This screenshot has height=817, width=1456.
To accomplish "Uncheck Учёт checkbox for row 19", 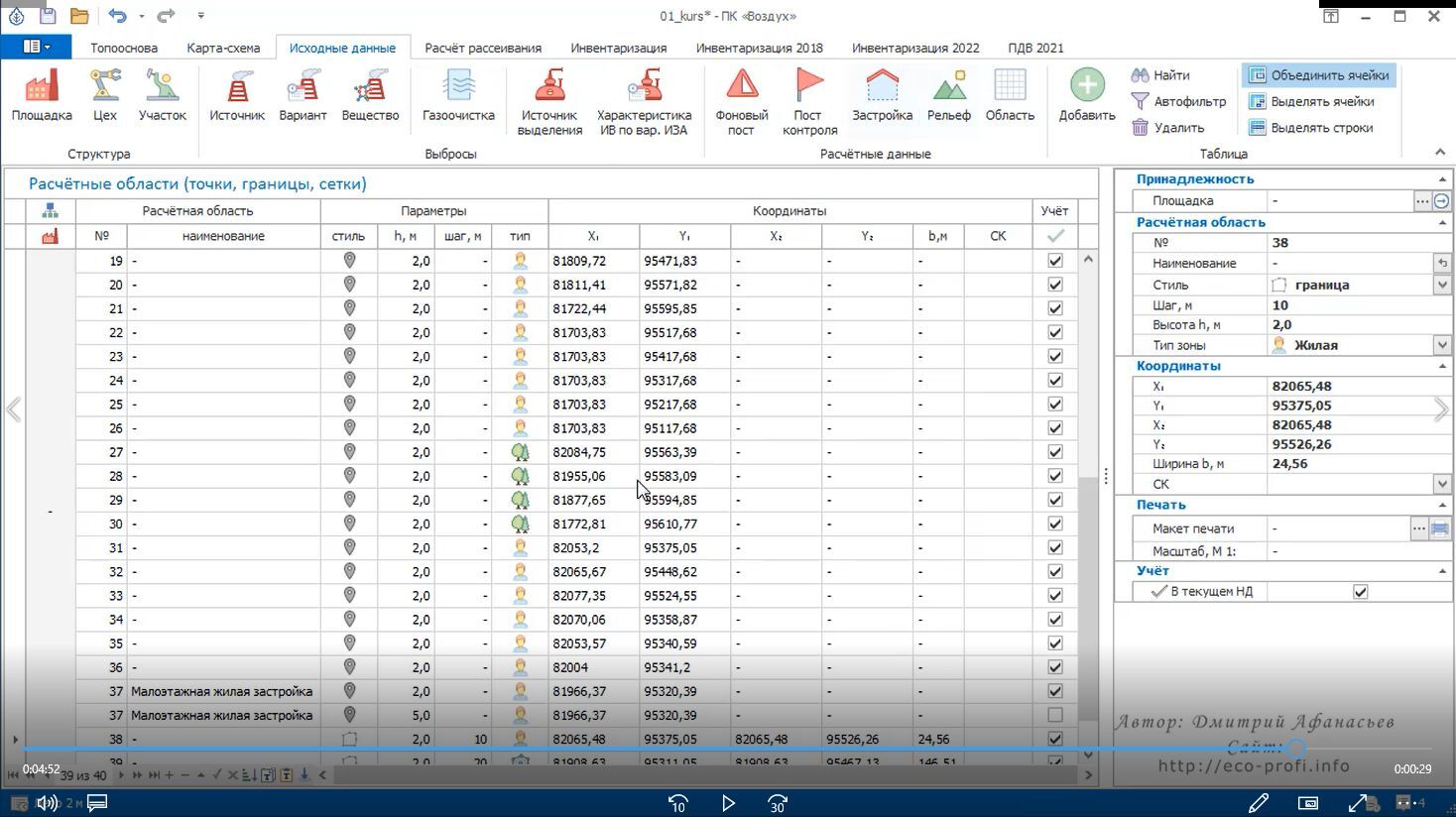I will (1055, 261).
